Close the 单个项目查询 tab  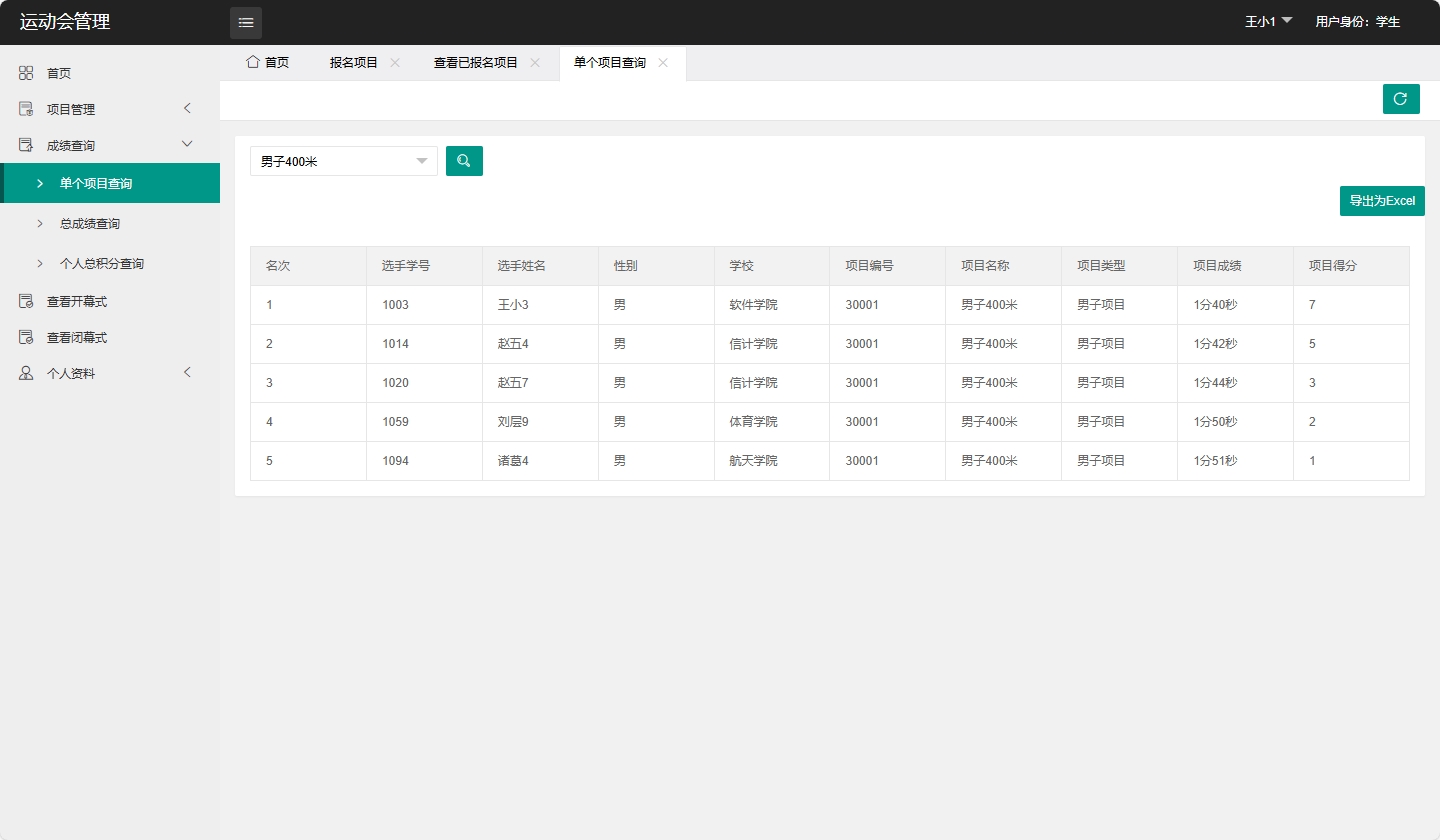click(x=662, y=62)
